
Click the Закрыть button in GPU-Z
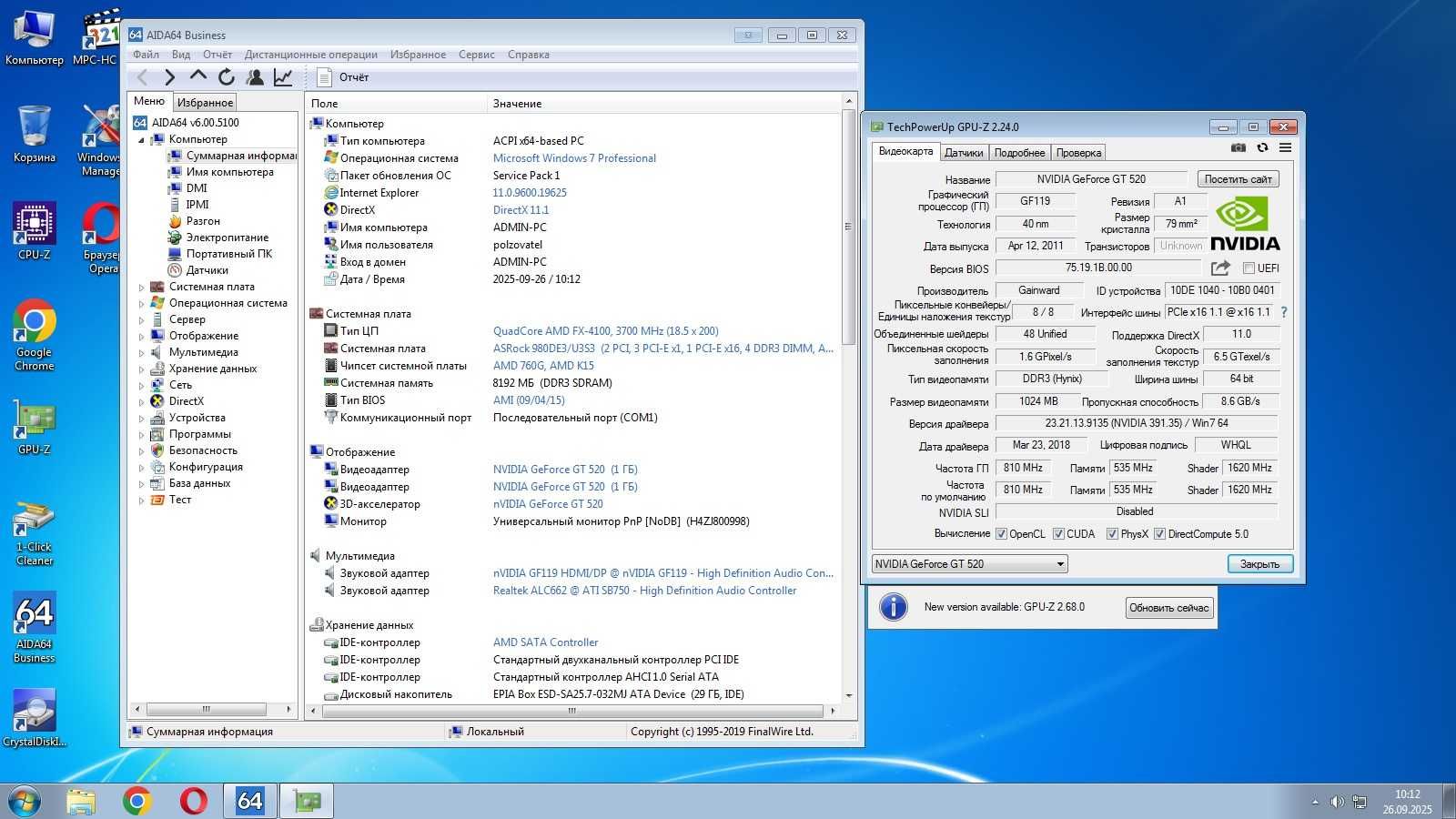tap(1259, 564)
